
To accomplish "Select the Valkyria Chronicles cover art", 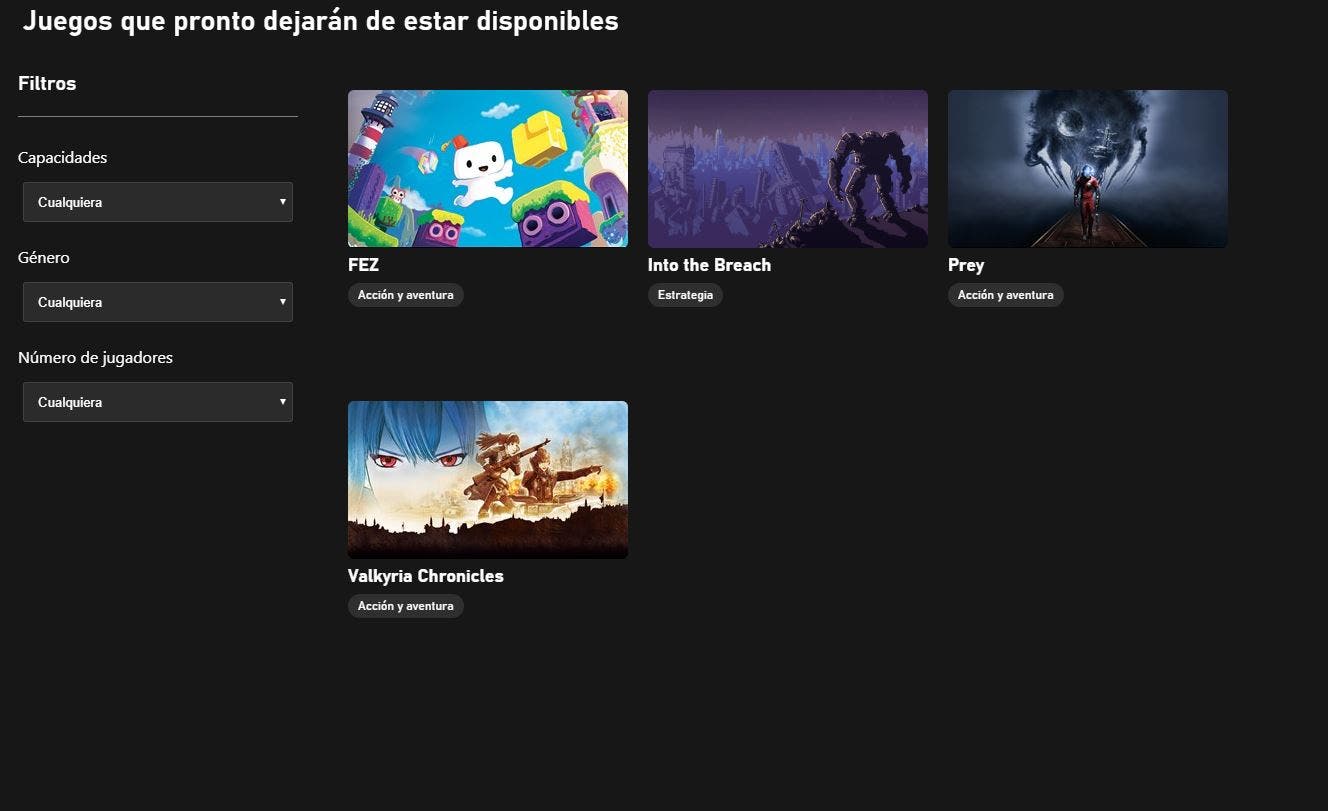I will pyautogui.click(x=488, y=480).
